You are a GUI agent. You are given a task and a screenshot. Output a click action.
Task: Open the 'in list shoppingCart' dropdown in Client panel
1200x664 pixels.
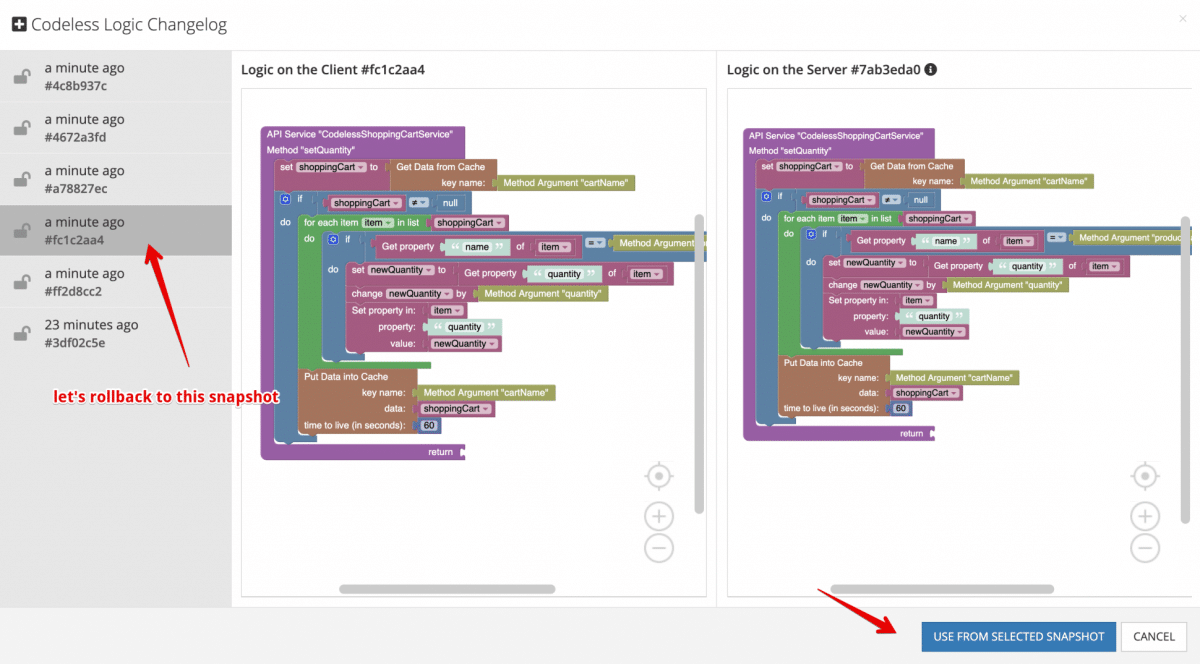[468, 223]
